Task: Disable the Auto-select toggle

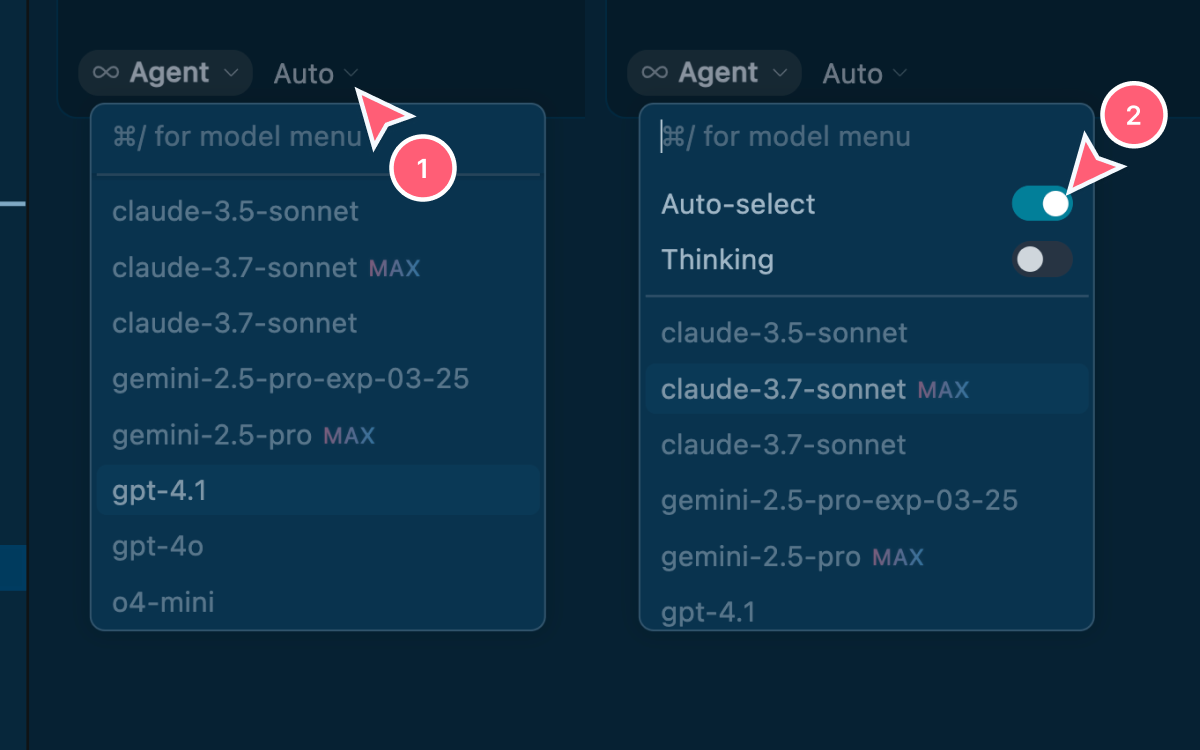Action: tap(1042, 204)
